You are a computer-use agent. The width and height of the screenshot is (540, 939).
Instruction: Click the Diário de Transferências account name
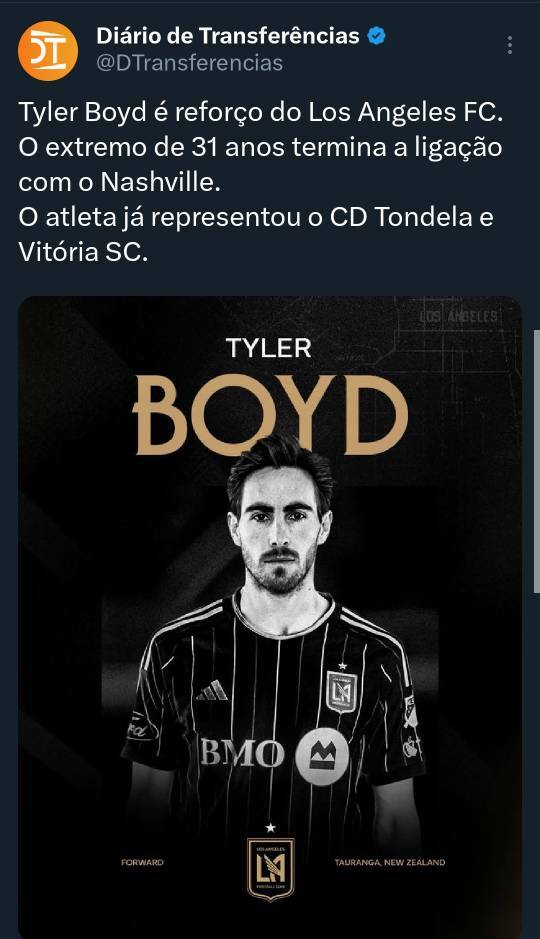tap(228, 36)
